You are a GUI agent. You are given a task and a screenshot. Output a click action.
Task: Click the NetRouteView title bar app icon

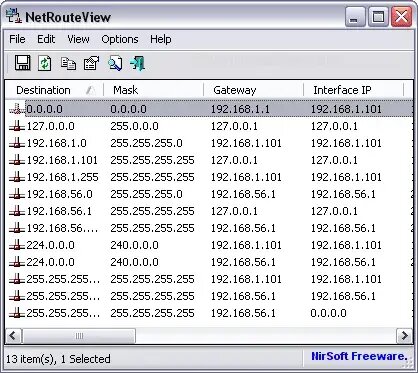(14, 17)
